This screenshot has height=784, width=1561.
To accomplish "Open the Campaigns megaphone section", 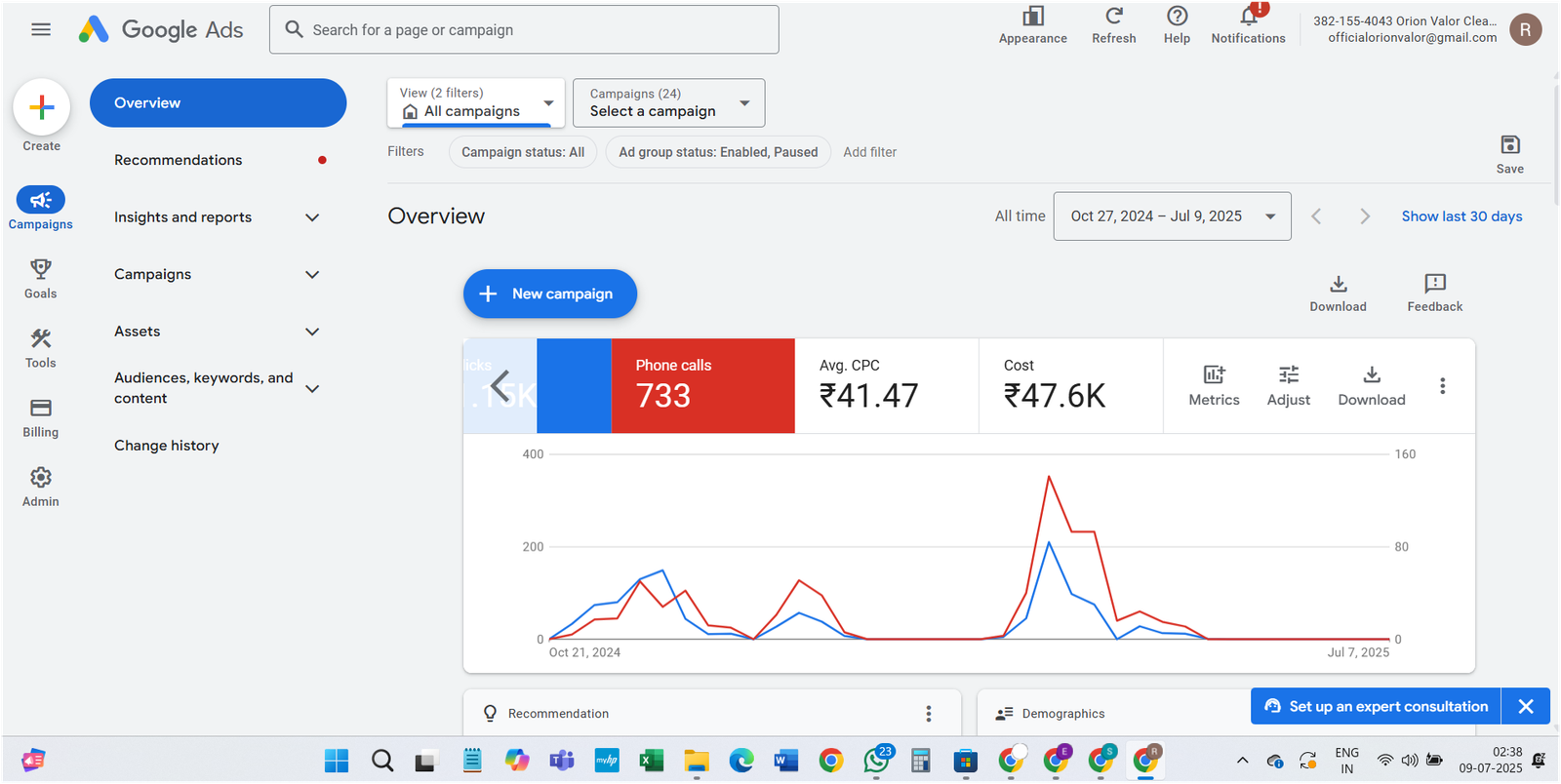I will pyautogui.click(x=41, y=209).
